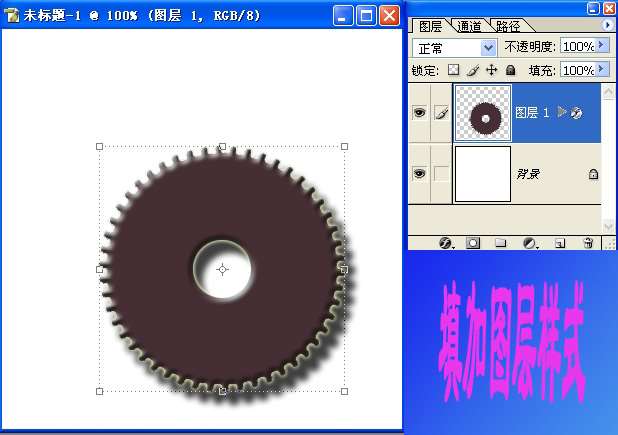
Task: Click the layers panel scroll up arrow
Action: pyautogui.click(x=608, y=92)
